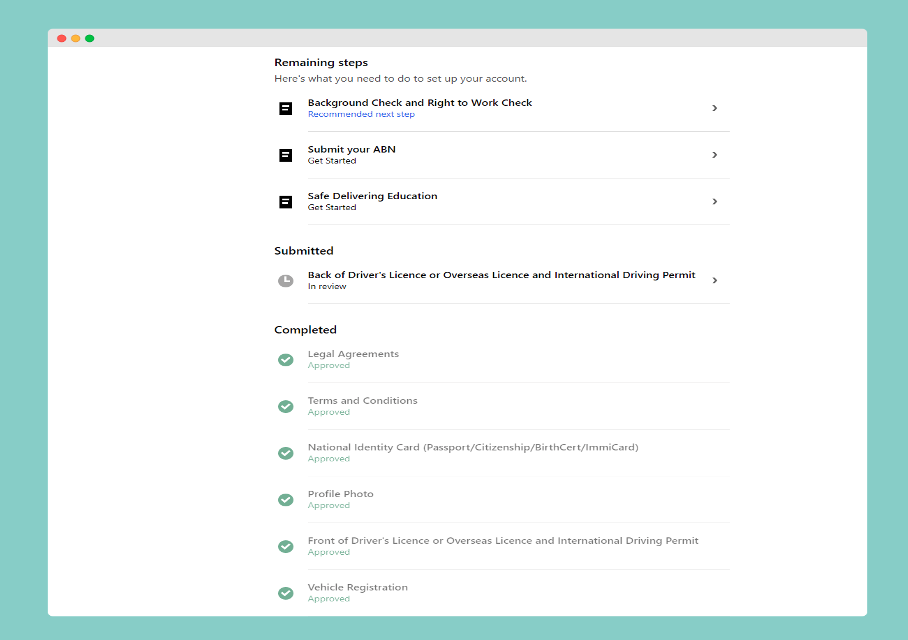Click green checkmark next to Vehicle Registration
The width and height of the screenshot is (908, 640).
pos(286,593)
